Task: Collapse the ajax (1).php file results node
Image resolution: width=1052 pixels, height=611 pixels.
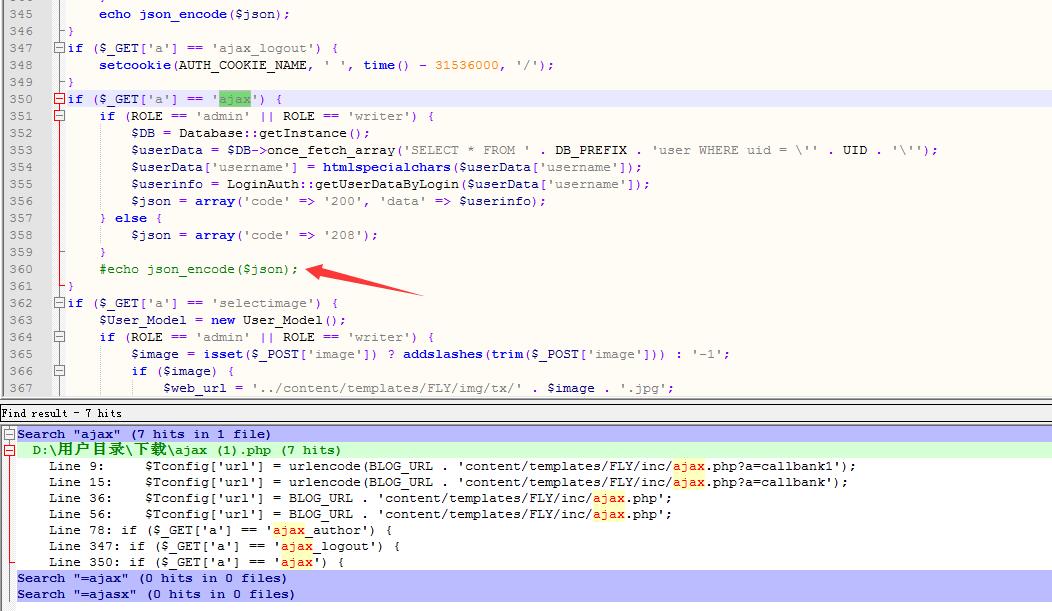Action: click(9, 450)
